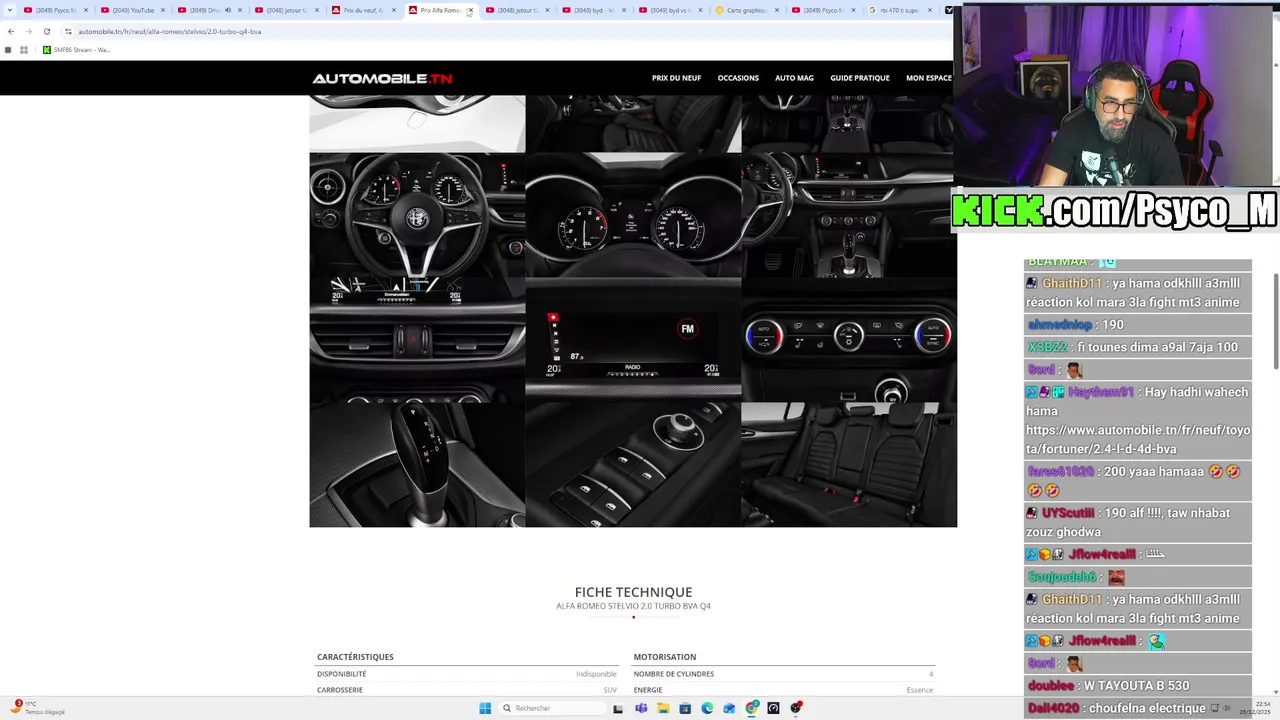Open the PRIX DU NEUF menu

click(676, 78)
